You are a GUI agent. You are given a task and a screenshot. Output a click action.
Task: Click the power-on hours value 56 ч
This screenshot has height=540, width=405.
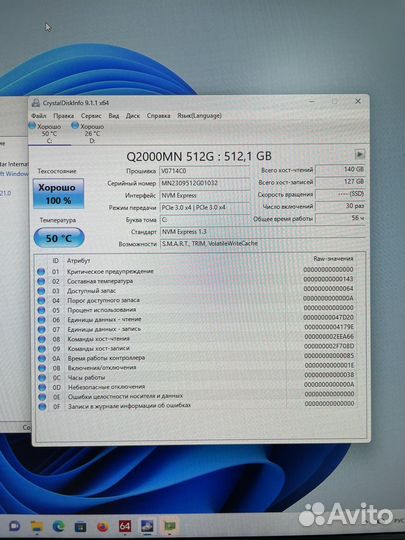[x=340, y=218]
